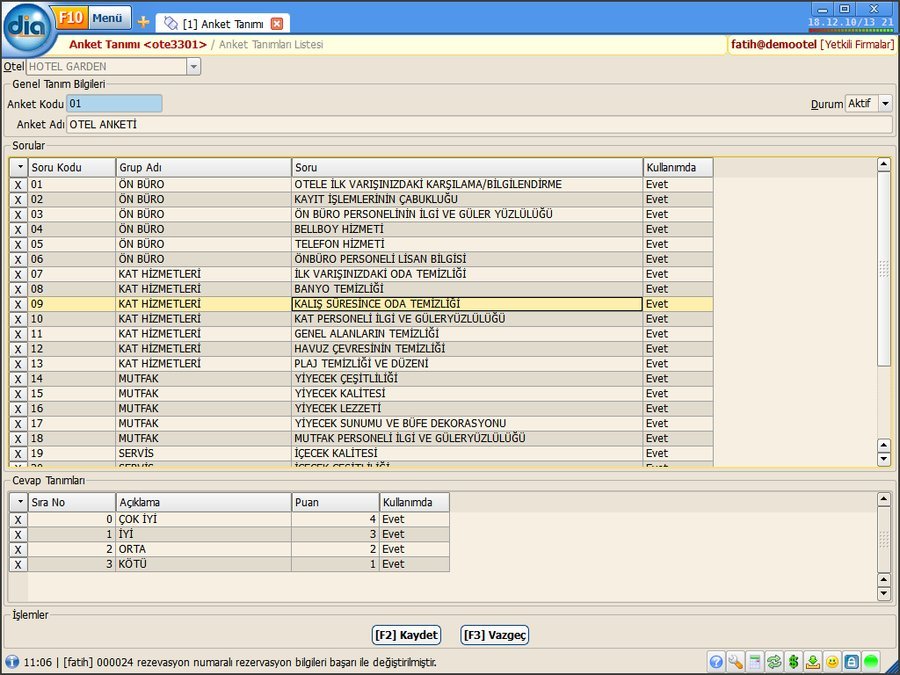Click the yellow smiley face icon
The width and height of the screenshot is (900, 675).
coord(832,662)
